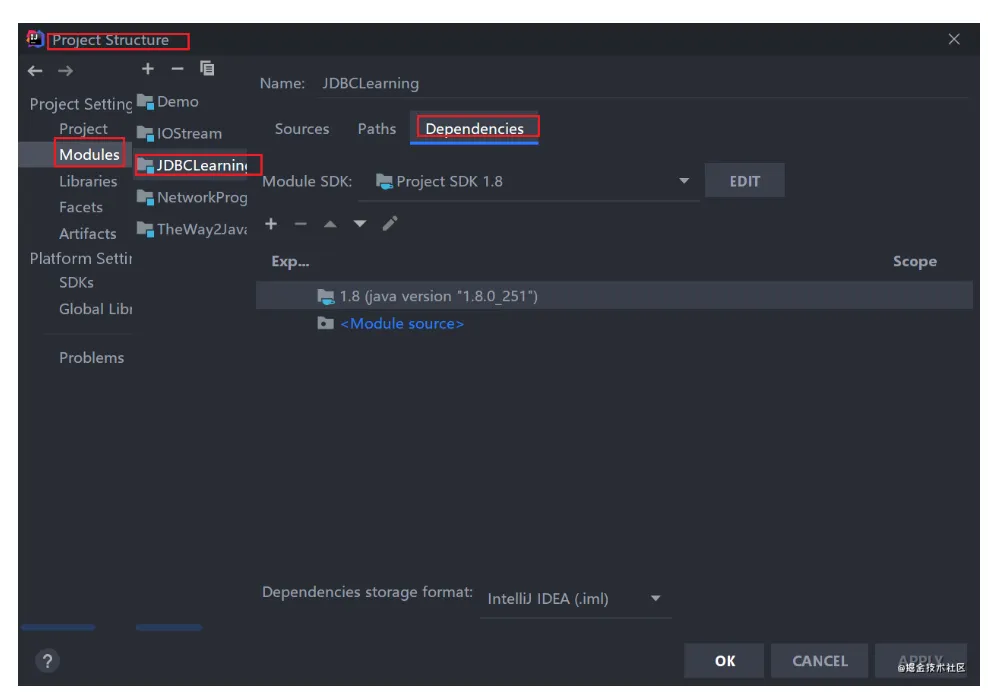Viewport: 988px width, 695px height.
Task: Select the IOStream module
Action: tap(190, 134)
